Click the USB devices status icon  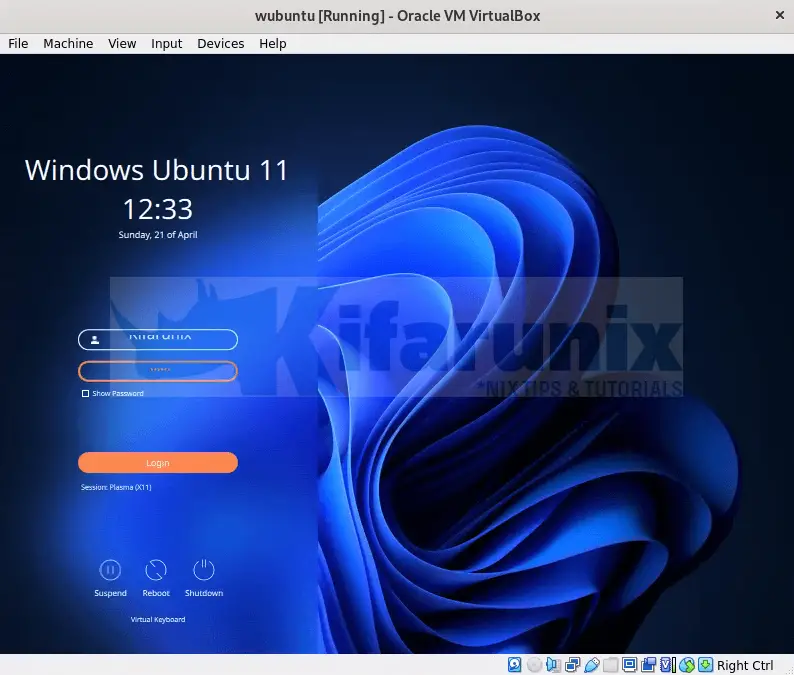[x=591, y=664]
